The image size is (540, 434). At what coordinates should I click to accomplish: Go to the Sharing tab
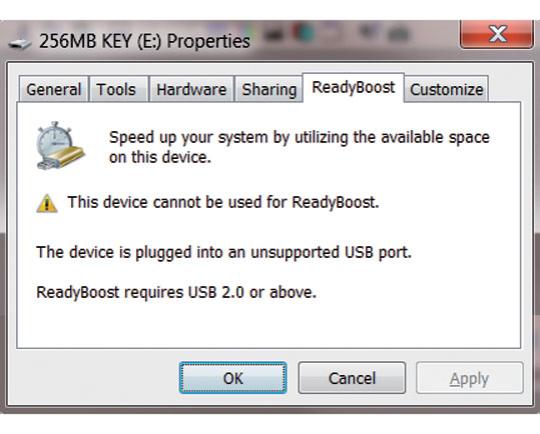tap(269, 90)
